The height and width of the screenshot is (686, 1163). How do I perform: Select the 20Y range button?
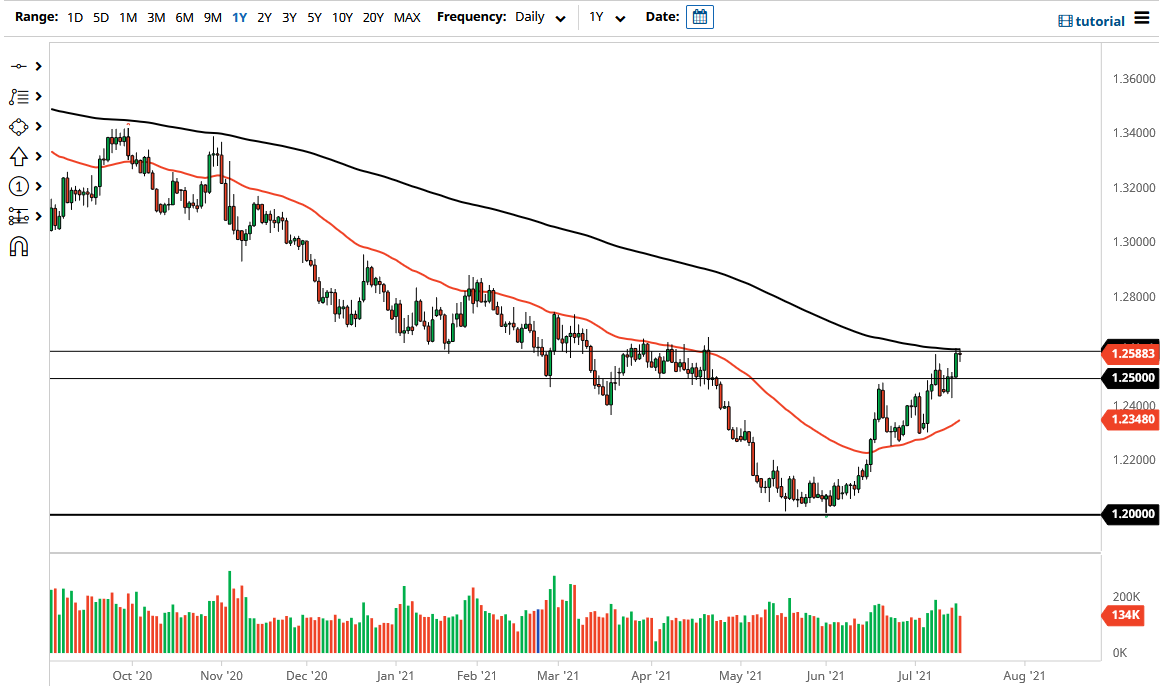pyautogui.click(x=373, y=17)
